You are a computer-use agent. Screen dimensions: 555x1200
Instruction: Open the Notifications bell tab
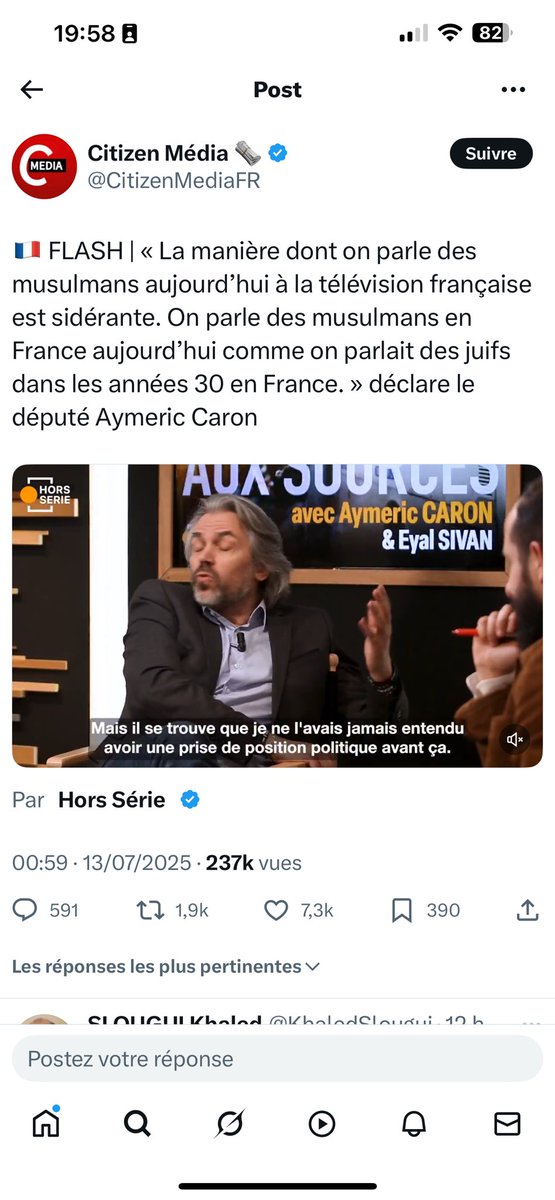coord(414,1123)
